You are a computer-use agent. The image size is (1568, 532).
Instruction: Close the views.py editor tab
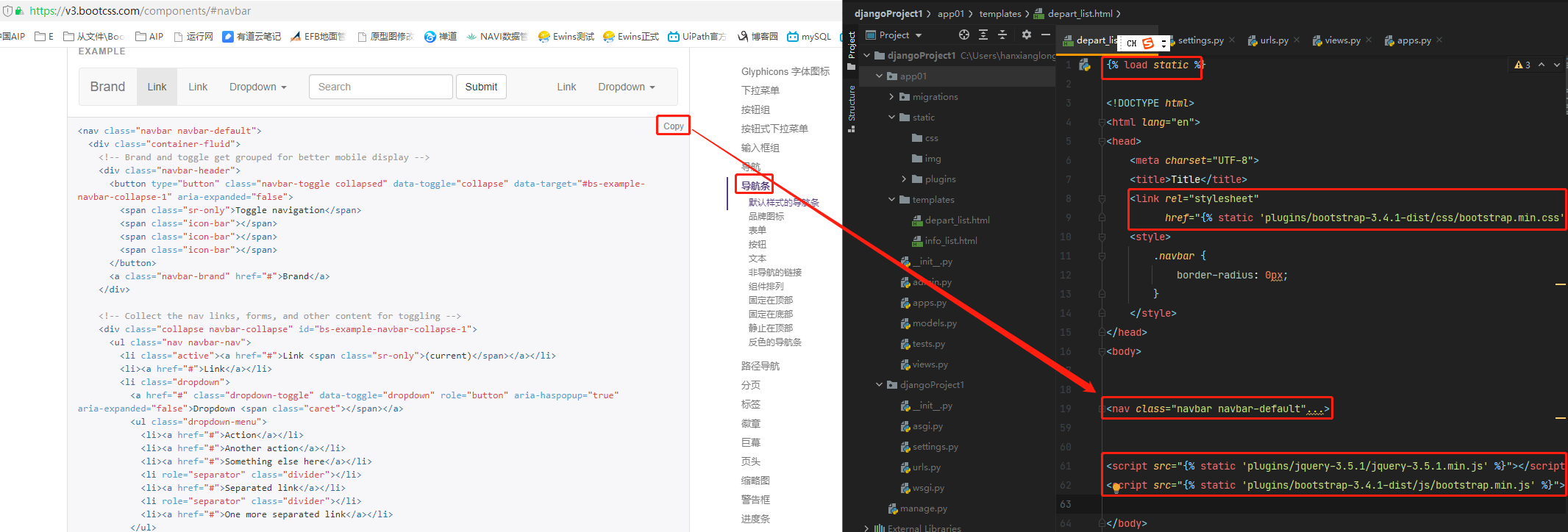click(x=1368, y=40)
